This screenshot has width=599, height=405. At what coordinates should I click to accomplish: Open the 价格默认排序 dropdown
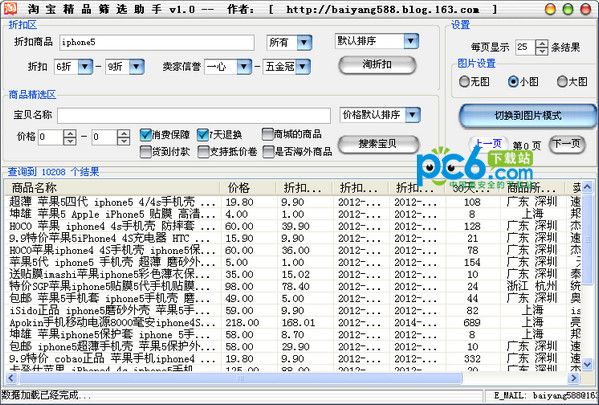413,115
